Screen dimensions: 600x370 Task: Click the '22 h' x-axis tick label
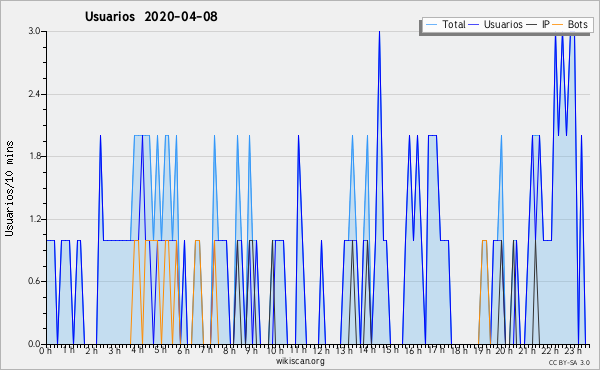[550, 350]
